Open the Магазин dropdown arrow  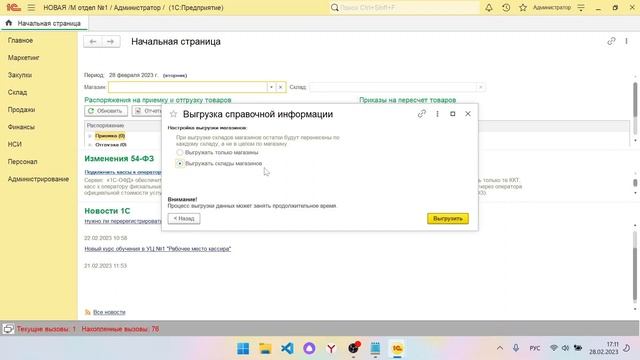(271, 87)
